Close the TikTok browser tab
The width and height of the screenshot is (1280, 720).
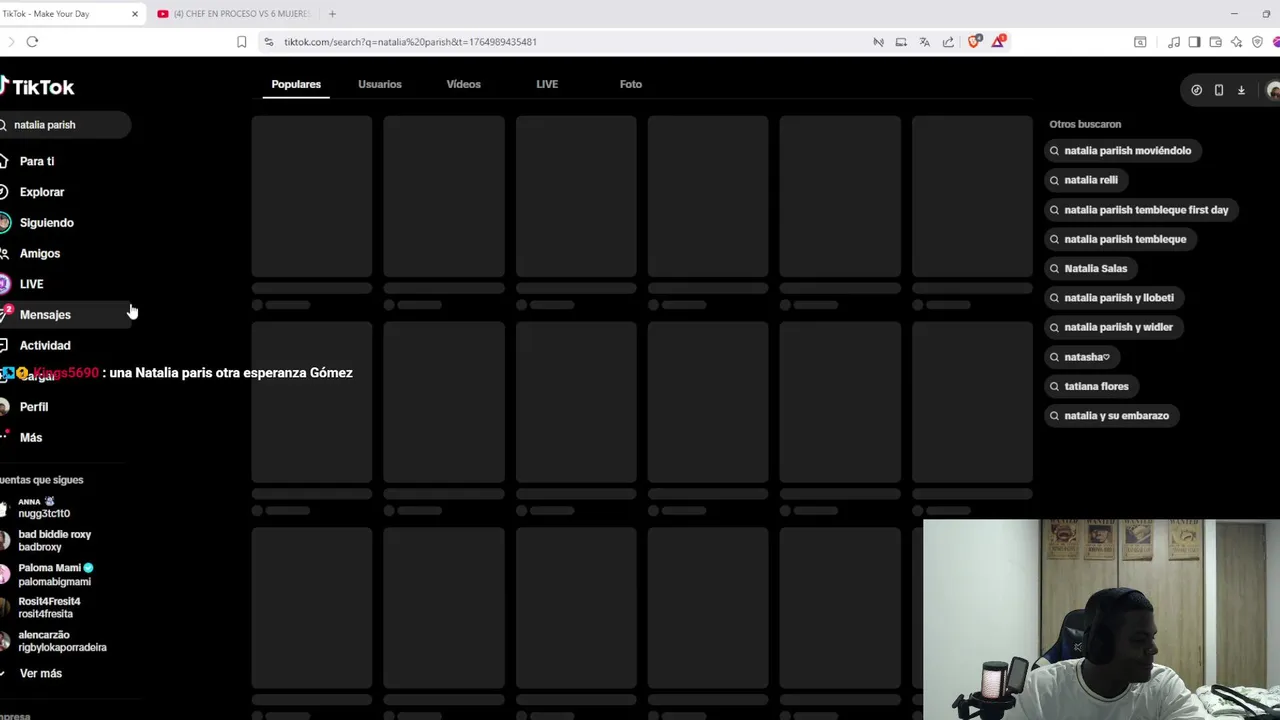coord(135,14)
